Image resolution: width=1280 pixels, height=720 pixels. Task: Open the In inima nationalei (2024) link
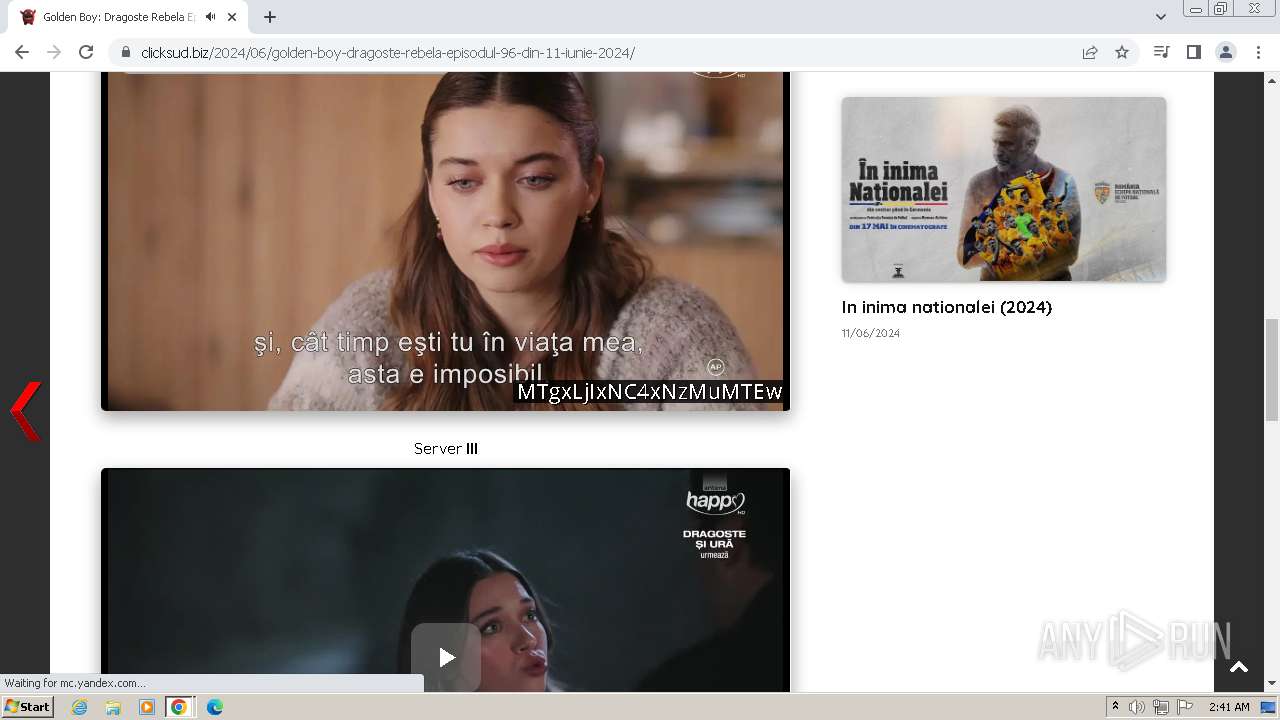[947, 307]
